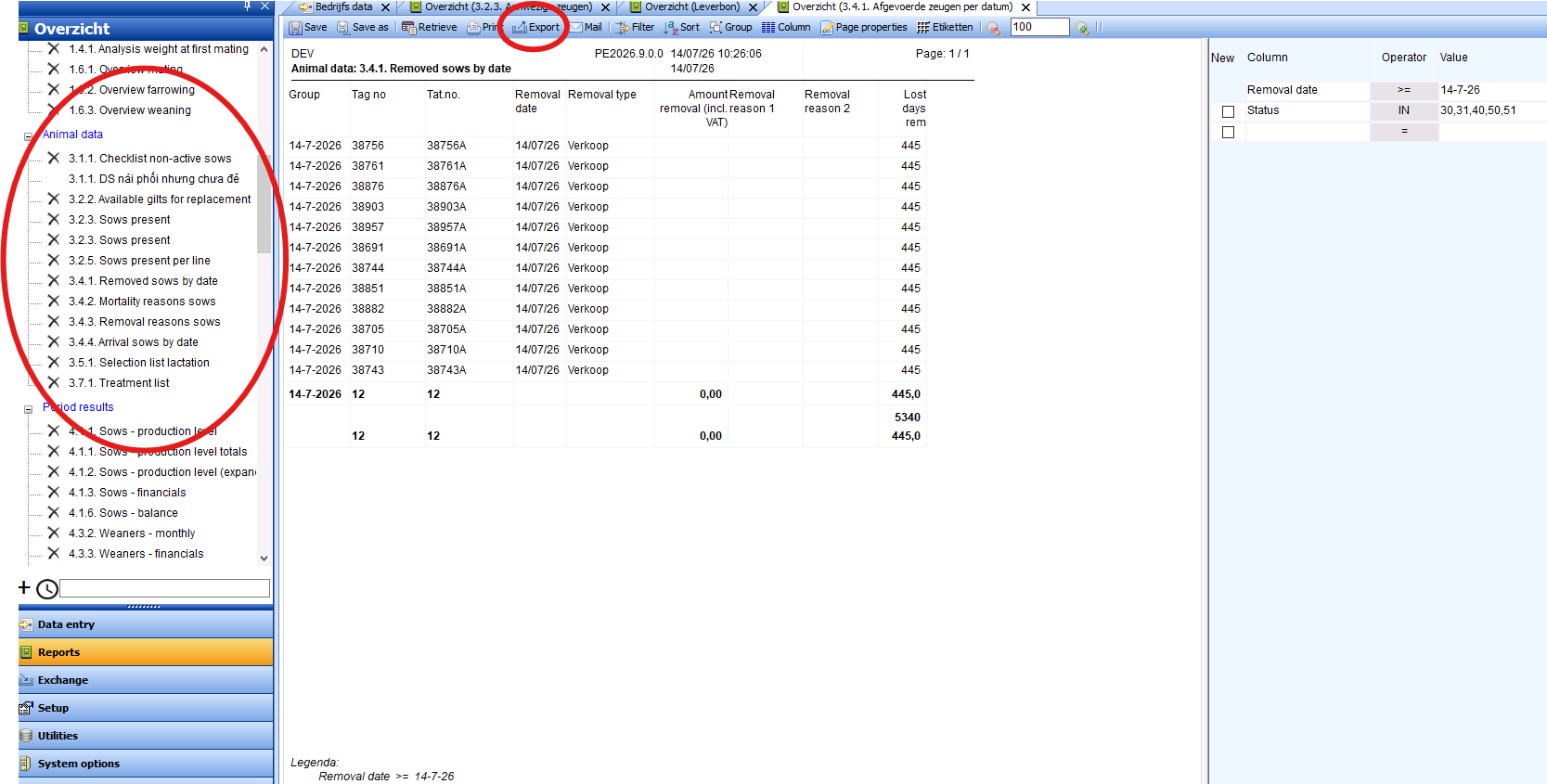Open report 3.7.1. Treatment list
This screenshot has height=784, width=1547.
[x=119, y=383]
